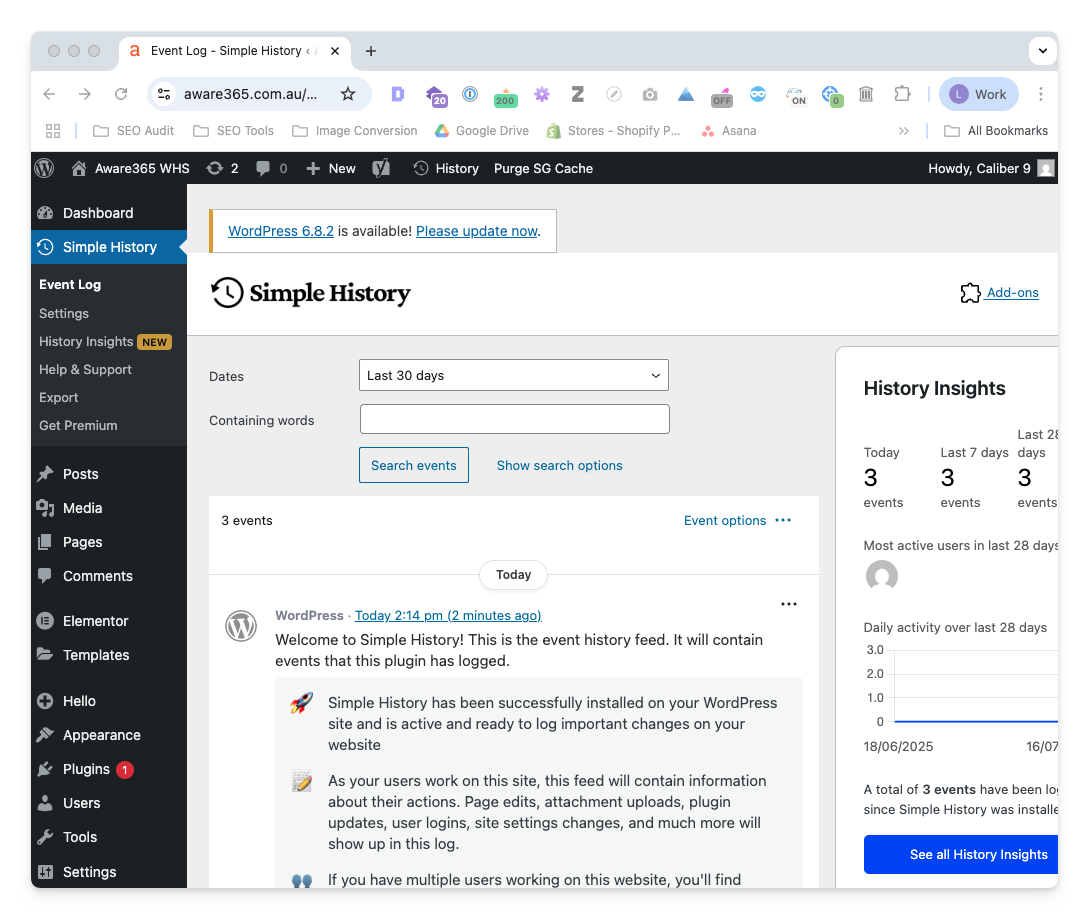Expand Event options menu

[738, 520]
